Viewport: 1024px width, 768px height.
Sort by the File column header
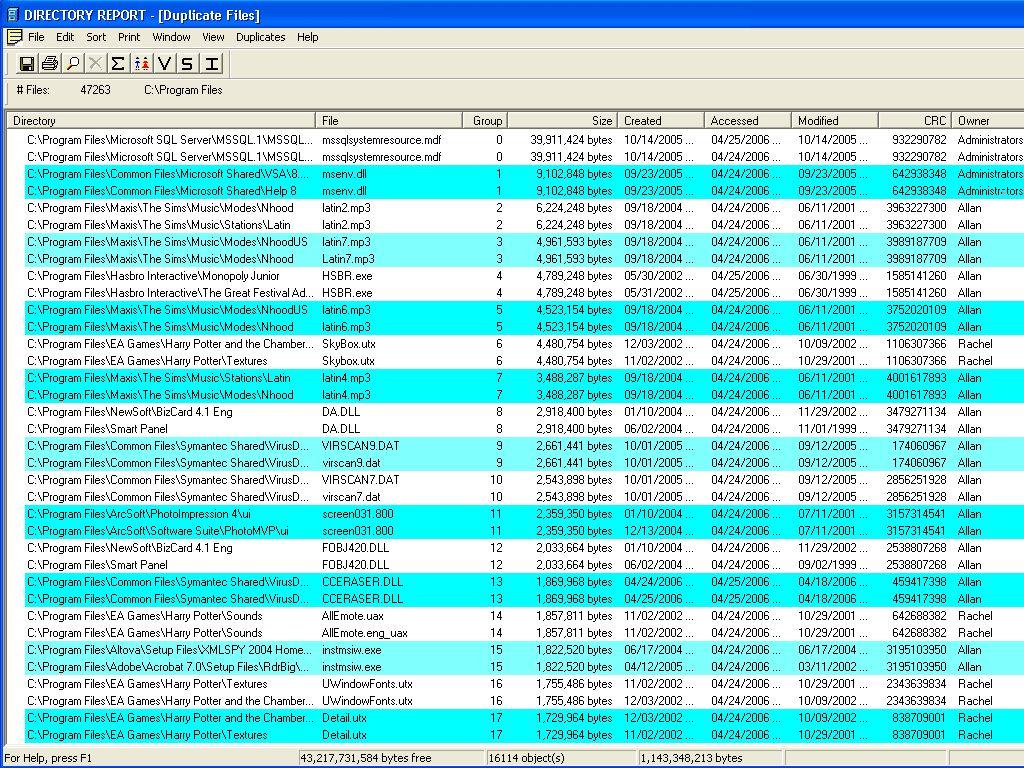(x=389, y=121)
